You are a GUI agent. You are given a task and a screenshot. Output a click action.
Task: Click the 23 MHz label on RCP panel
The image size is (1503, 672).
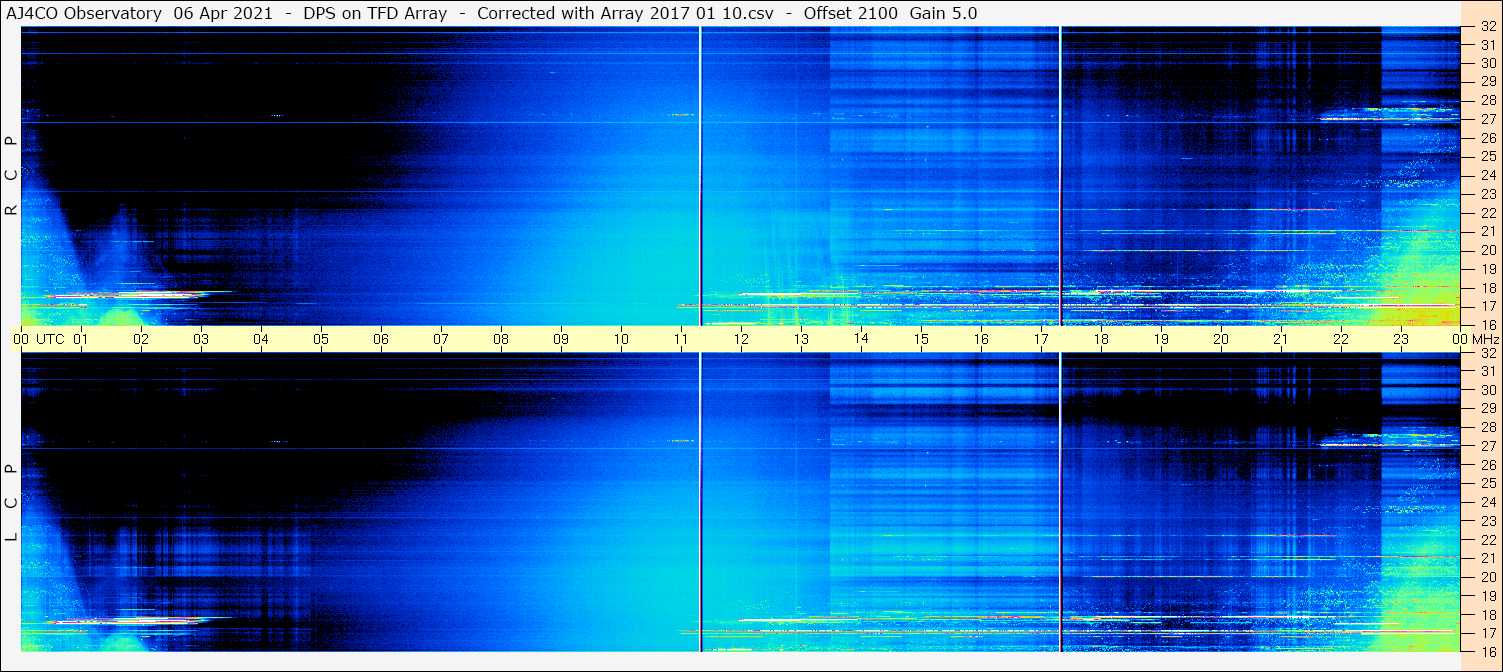tap(1488, 194)
